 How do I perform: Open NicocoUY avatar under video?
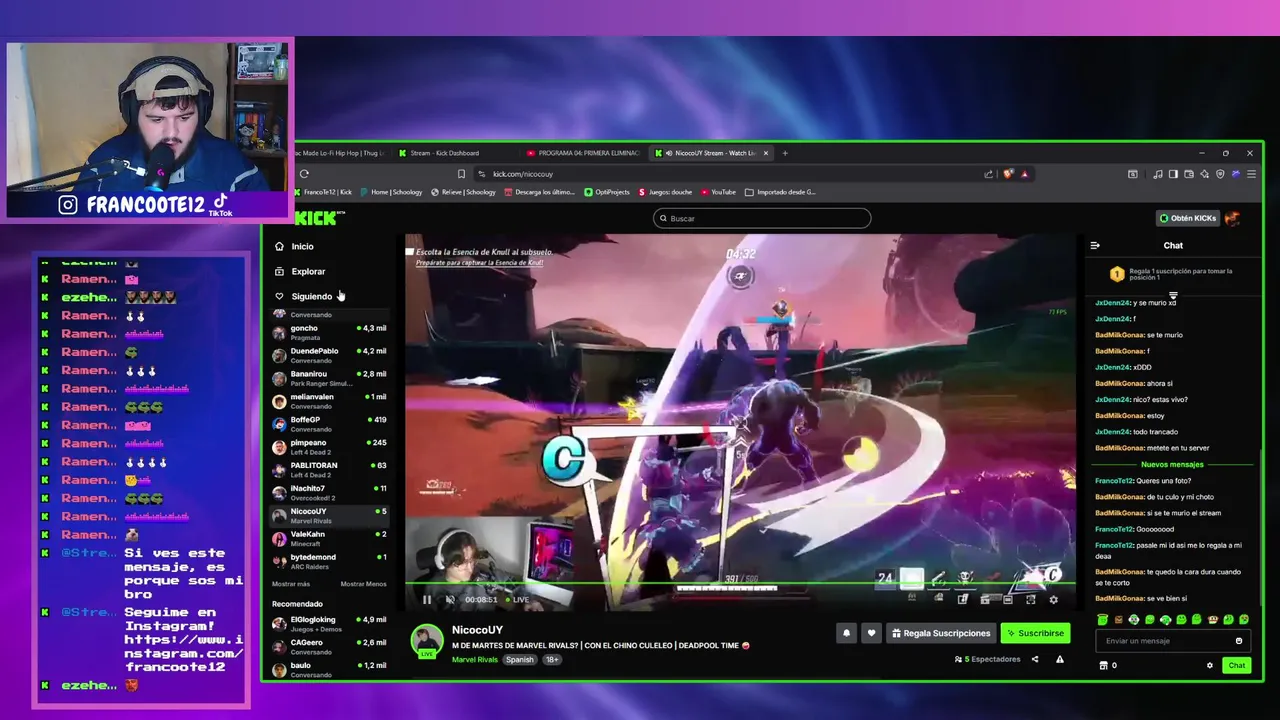click(x=427, y=641)
